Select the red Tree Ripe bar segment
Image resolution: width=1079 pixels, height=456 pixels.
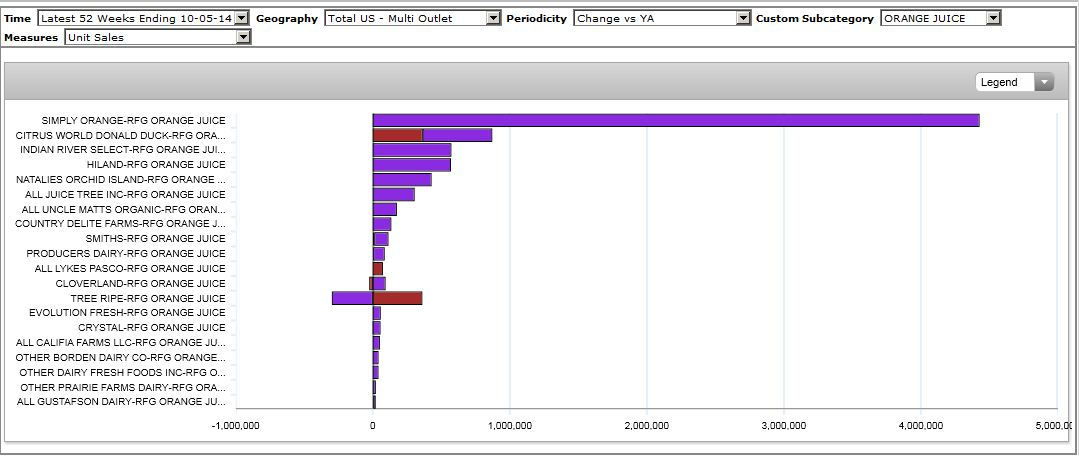pos(397,298)
